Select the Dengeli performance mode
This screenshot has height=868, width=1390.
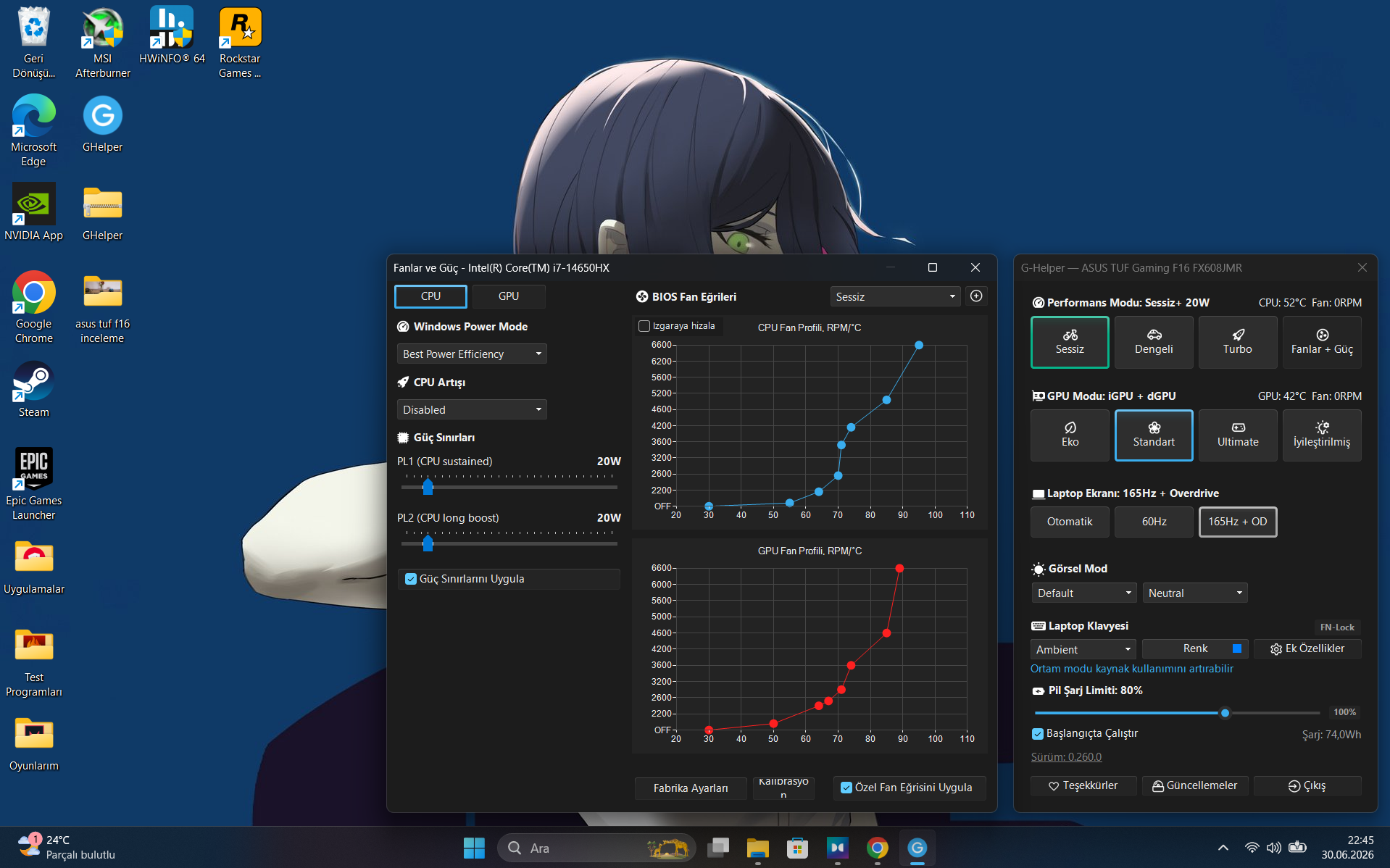point(1154,342)
